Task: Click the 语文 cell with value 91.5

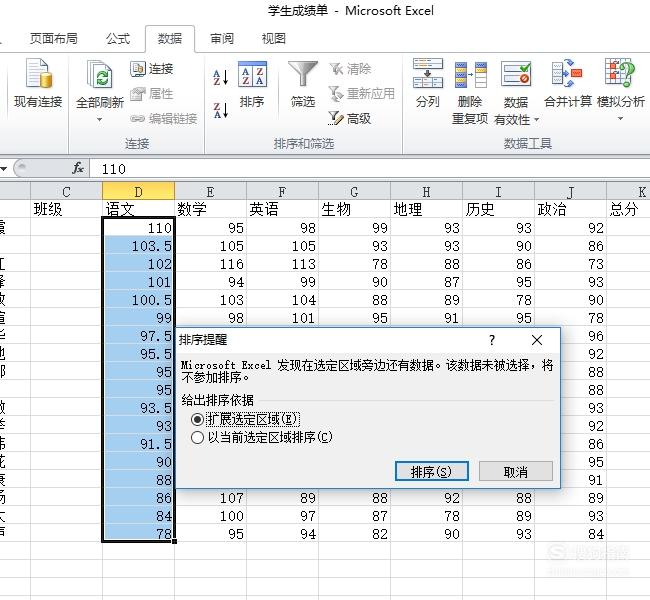Action: pos(138,444)
